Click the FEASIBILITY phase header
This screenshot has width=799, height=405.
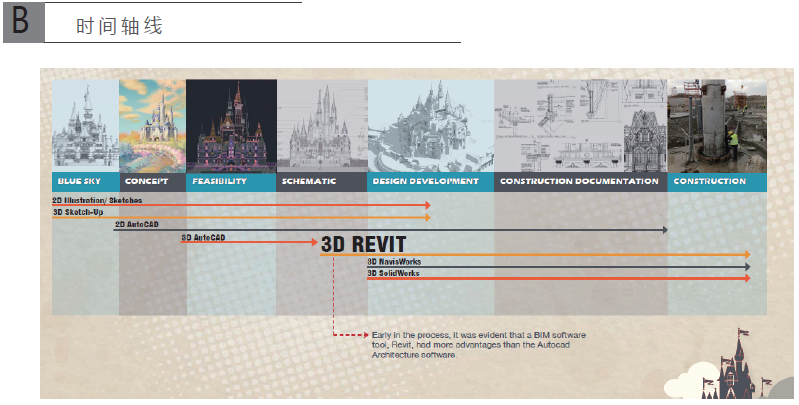tap(219, 182)
